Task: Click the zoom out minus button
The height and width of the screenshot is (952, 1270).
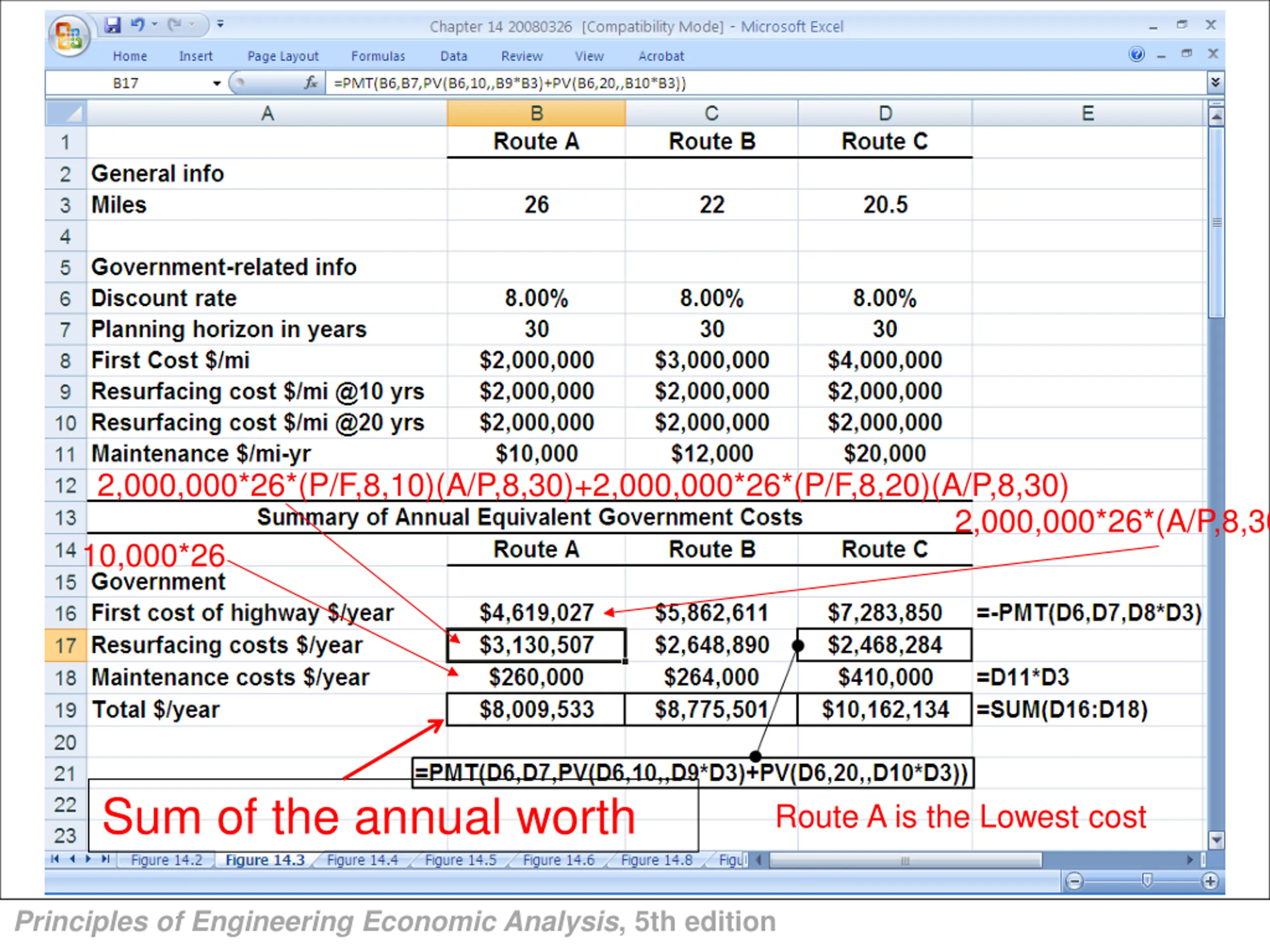Action: (x=1074, y=881)
